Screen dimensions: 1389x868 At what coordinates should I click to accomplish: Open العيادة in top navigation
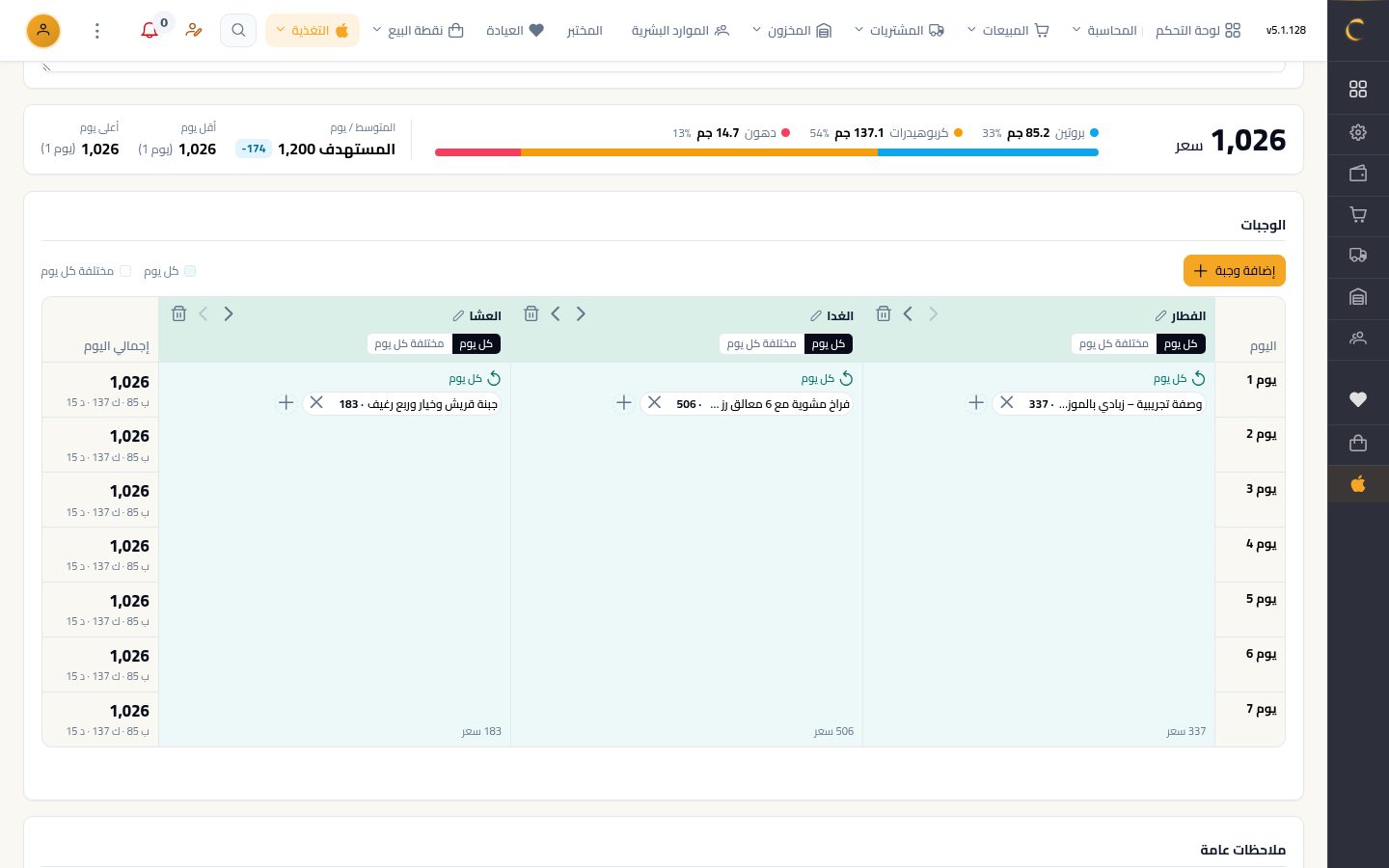[x=515, y=31]
